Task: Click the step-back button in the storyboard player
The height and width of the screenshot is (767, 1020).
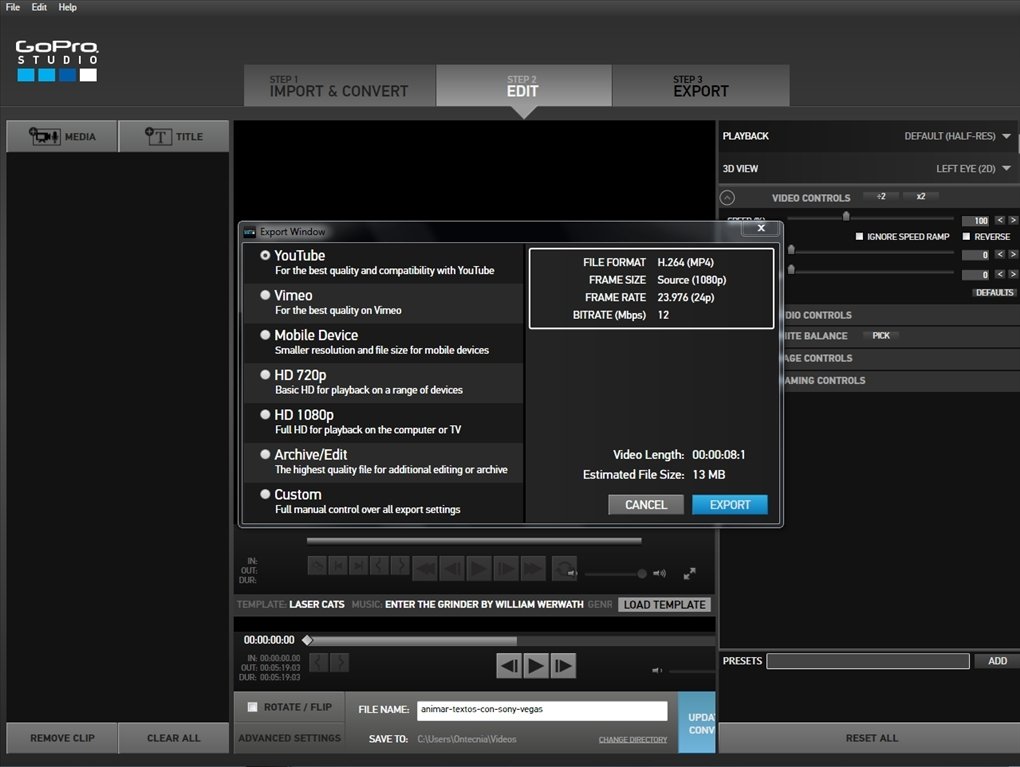Action: (509, 666)
